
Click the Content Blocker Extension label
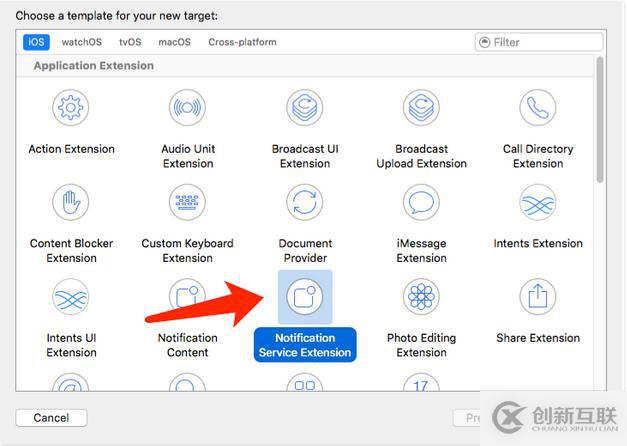tap(71, 250)
